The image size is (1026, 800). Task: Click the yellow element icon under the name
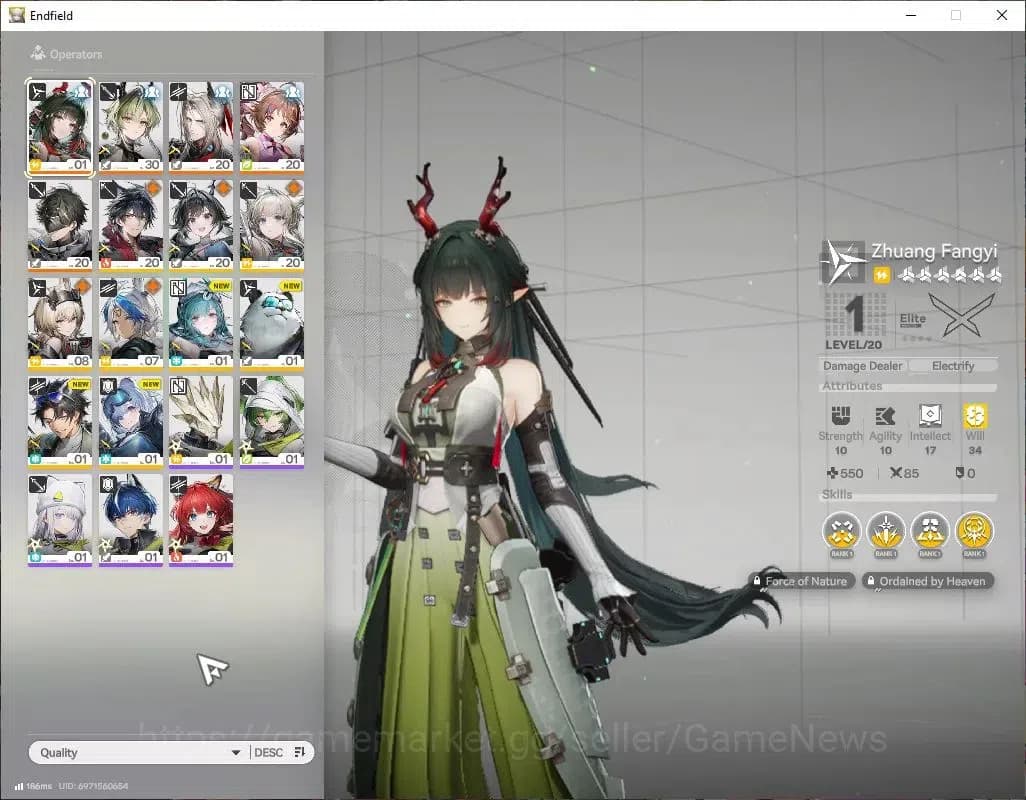tap(881, 275)
